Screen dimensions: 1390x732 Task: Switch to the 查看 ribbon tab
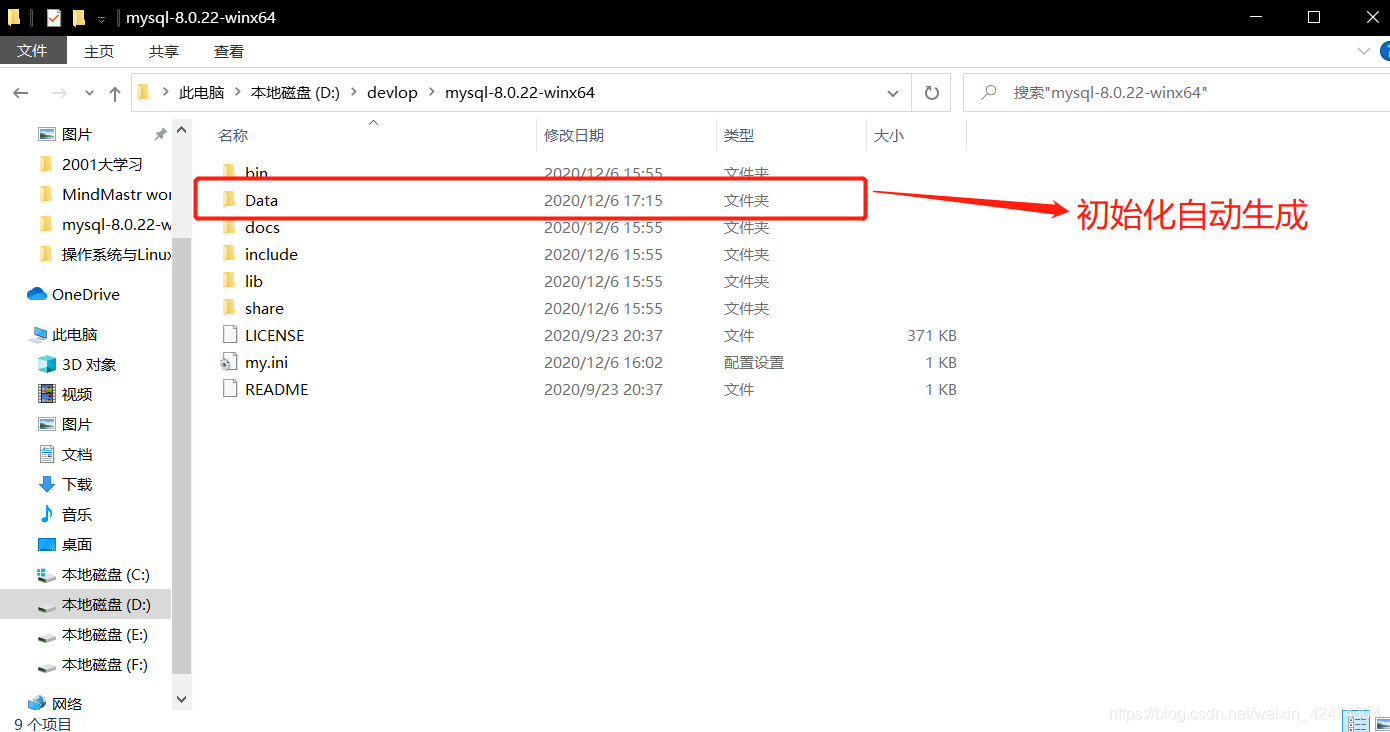click(x=228, y=50)
